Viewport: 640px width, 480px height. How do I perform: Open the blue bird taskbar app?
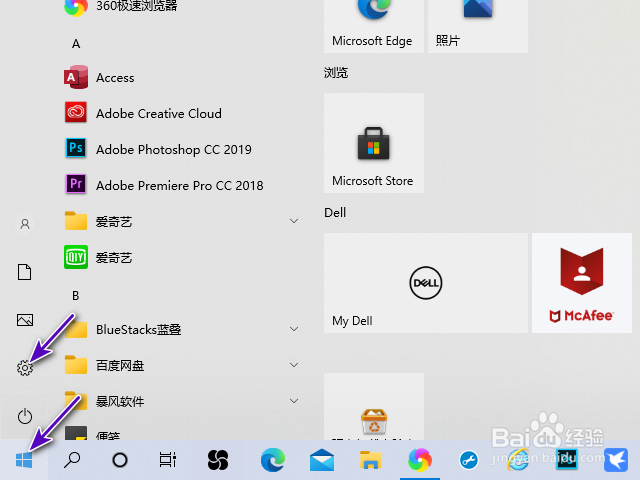pyautogui.click(x=616, y=460)
